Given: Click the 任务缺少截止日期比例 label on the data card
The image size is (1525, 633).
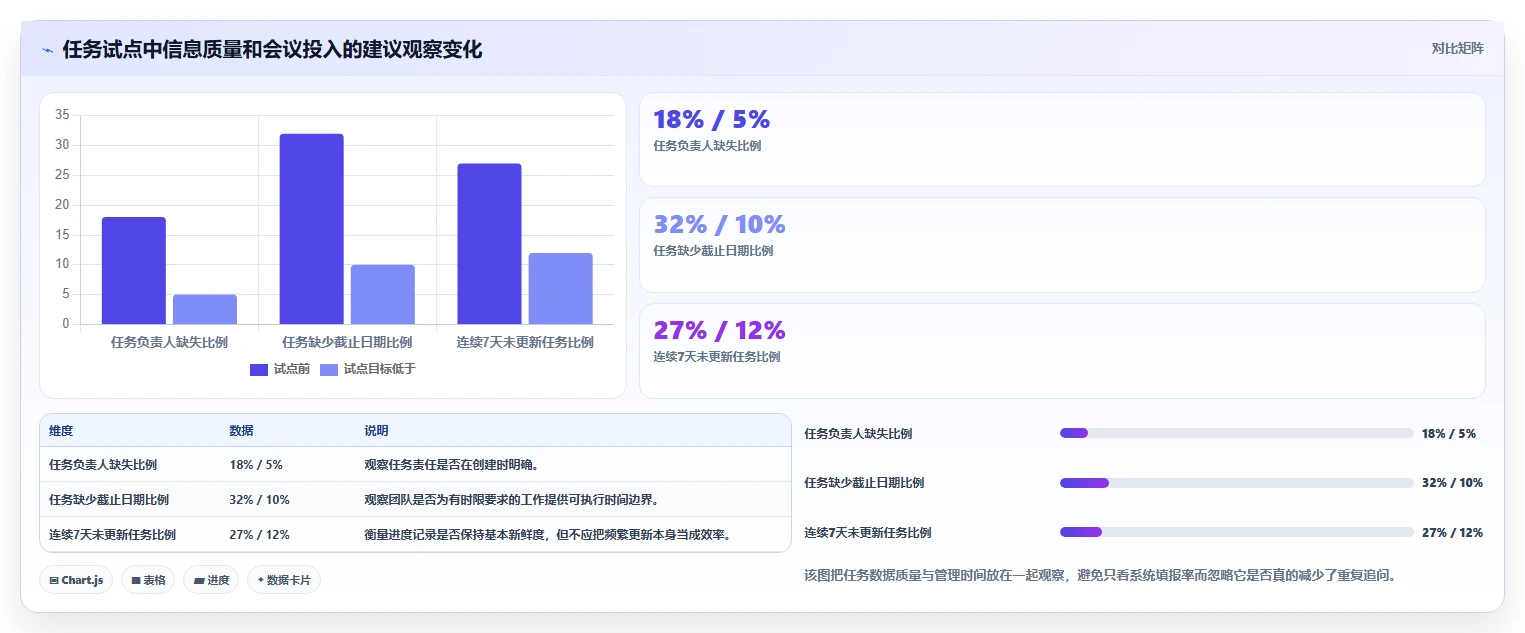Looking at the screenshot, I should (713, 251).
